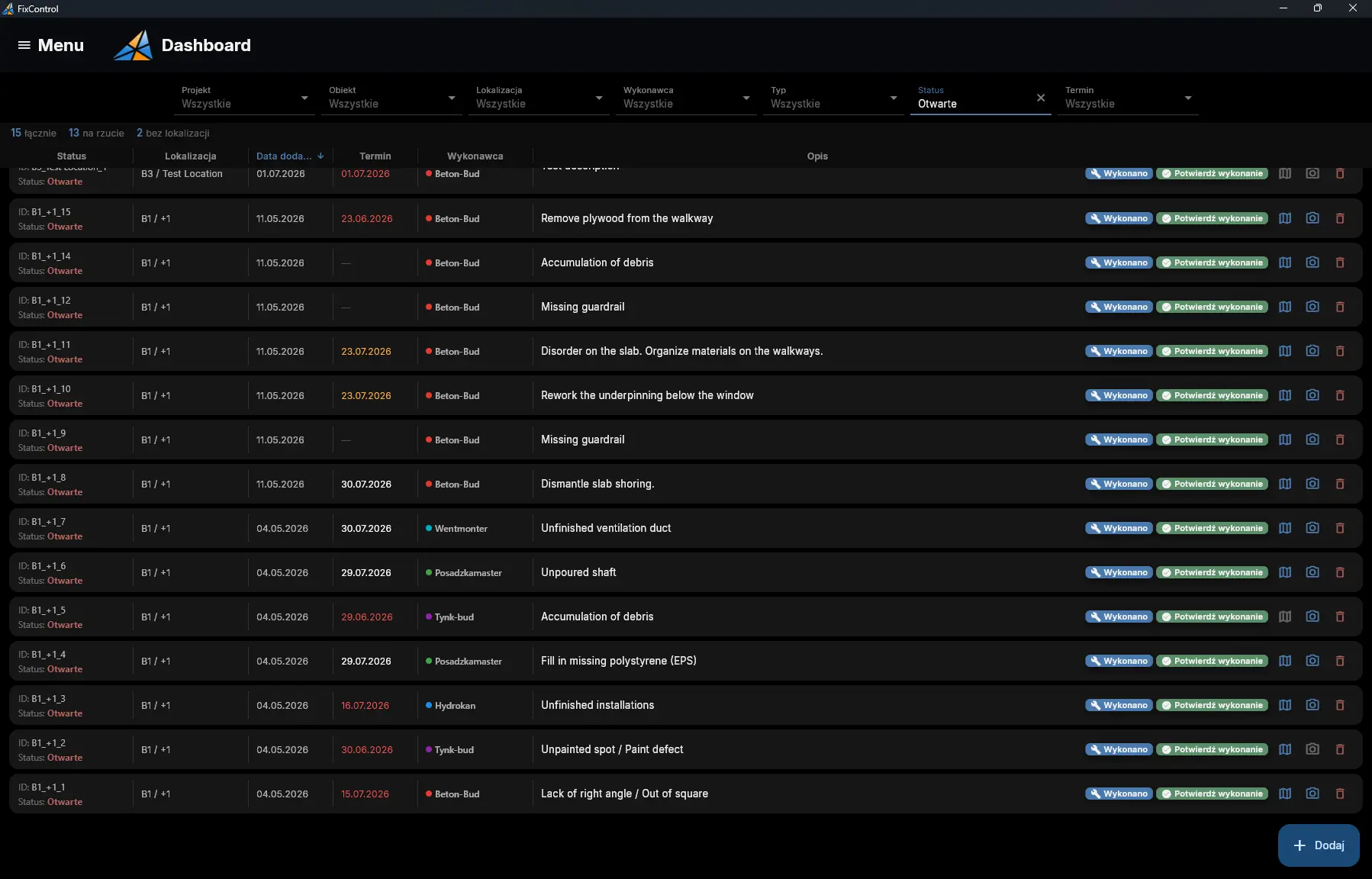Open the hamburger Menu
Screen dimensions: 1372x879
coord(50,45)
